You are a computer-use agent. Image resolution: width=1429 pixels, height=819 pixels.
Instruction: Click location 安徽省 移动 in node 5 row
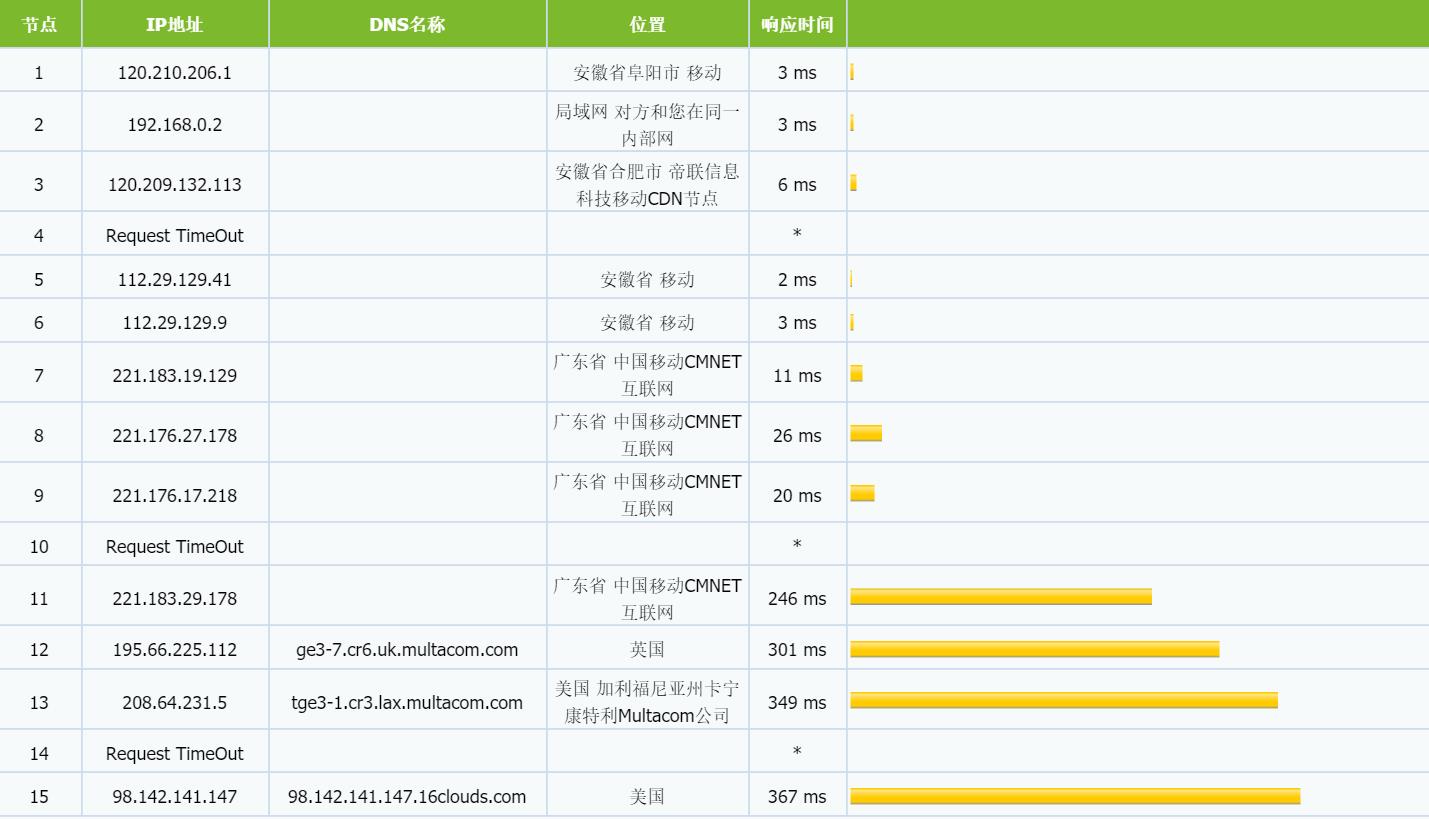[x=647, y=280]
